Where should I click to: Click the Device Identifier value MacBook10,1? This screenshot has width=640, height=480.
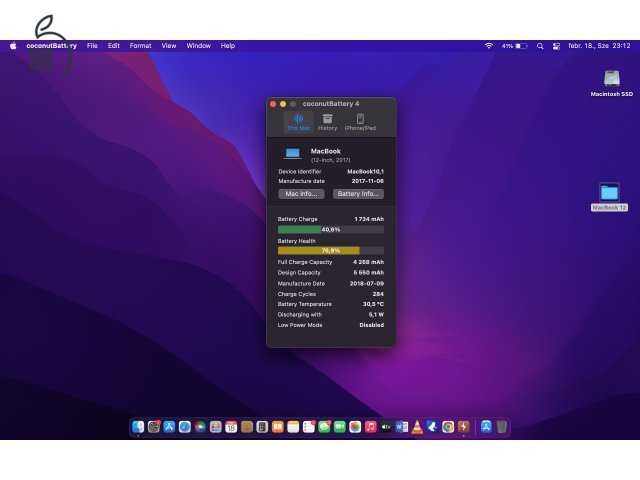pos(365,171)
